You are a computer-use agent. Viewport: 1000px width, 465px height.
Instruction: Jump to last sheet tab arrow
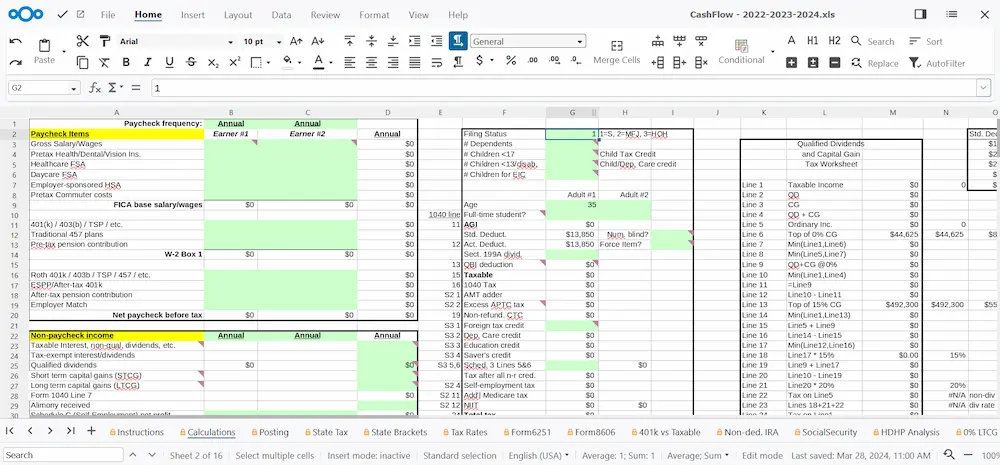(71, 431)
